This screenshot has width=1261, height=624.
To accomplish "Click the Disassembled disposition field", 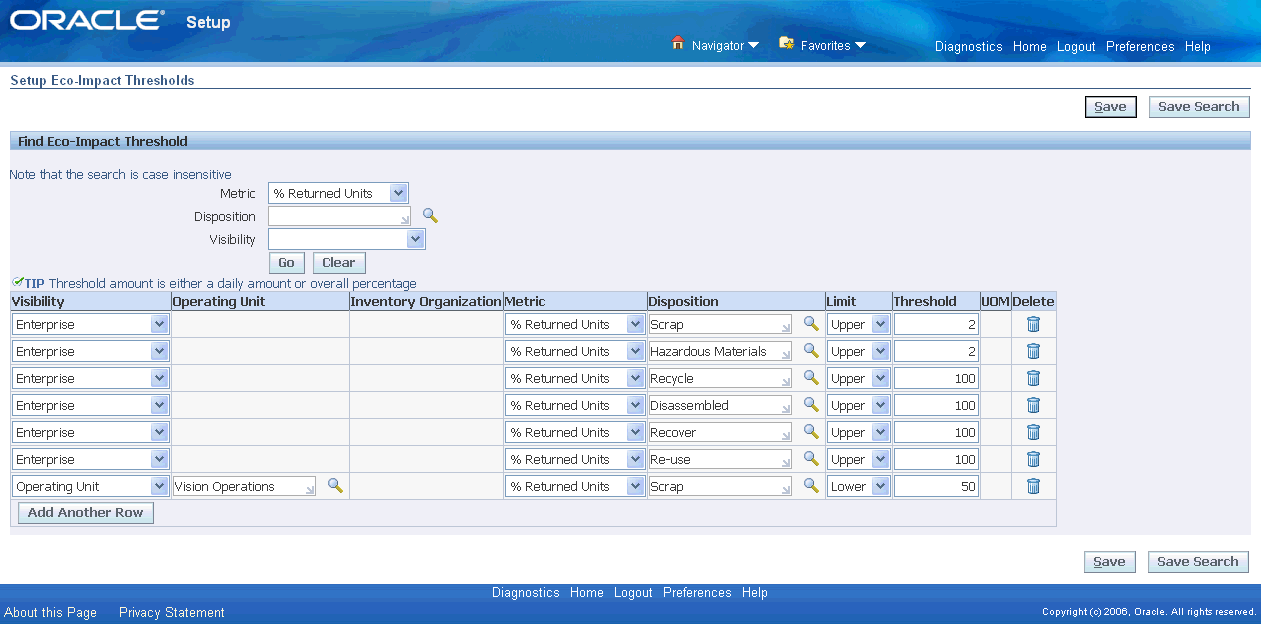I will (x=720, y=406).
